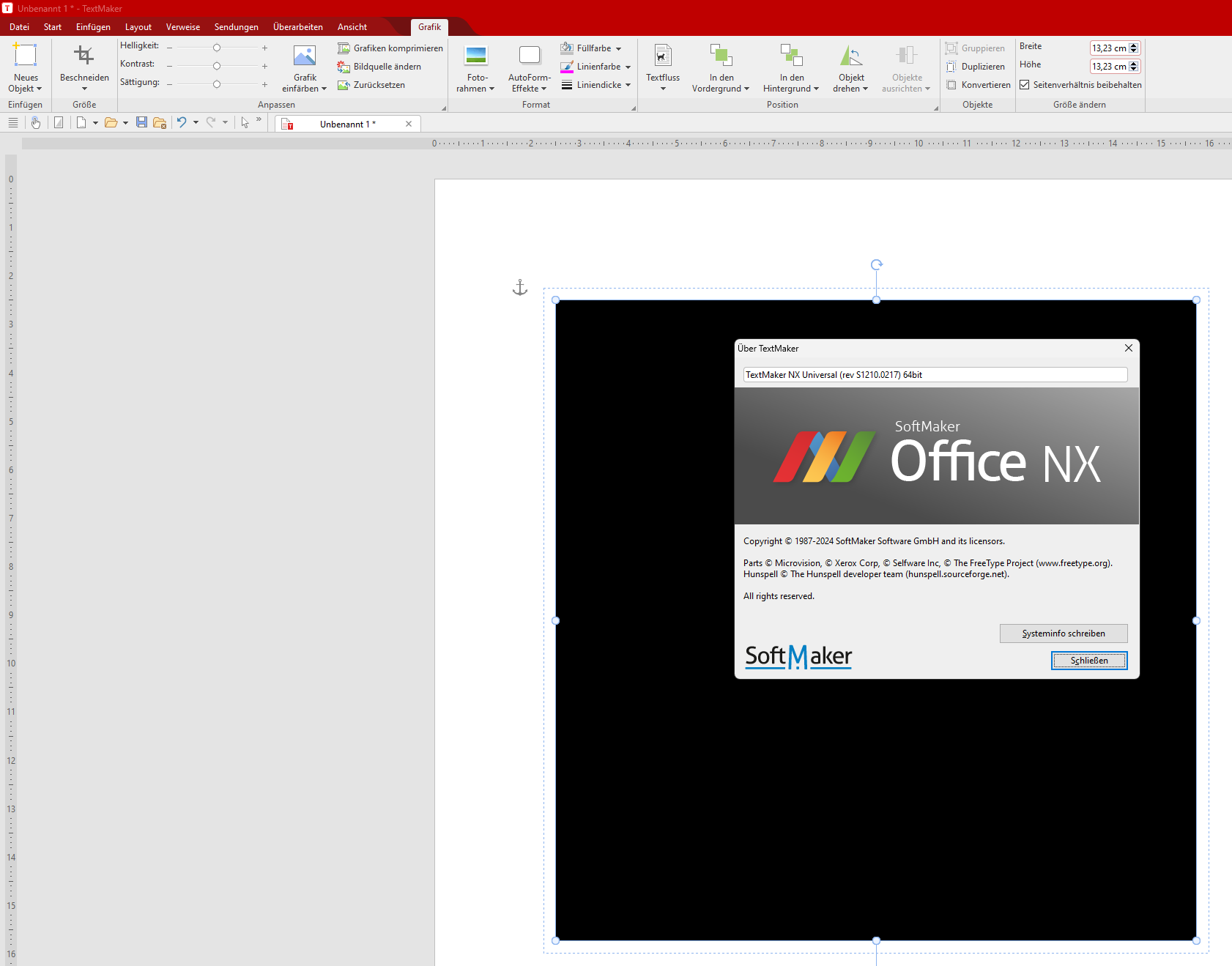
Task: Open the Anpassen group dialog launcher
Action: click(x=443, y=108)
